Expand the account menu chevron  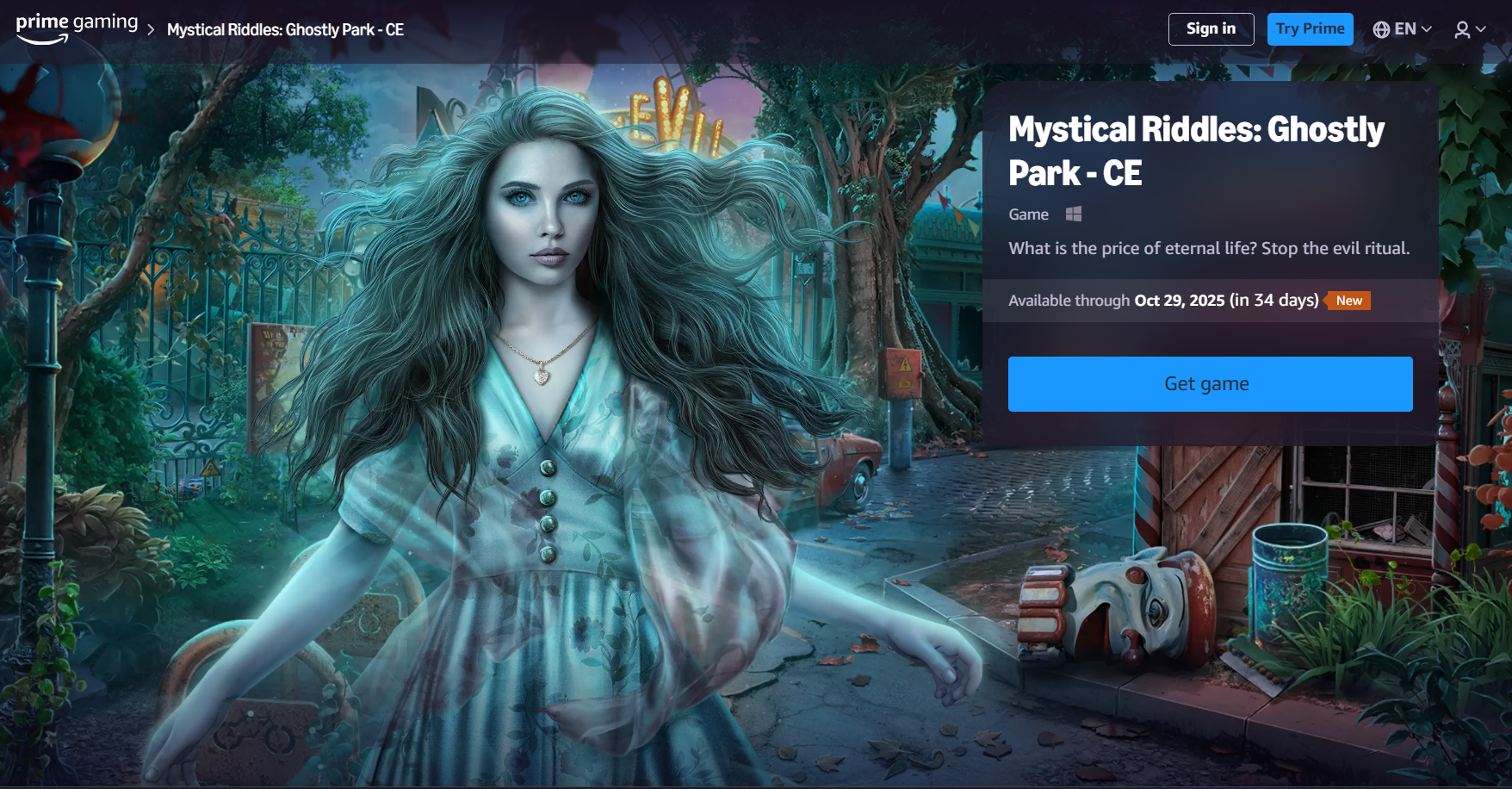pos(1481,29)
